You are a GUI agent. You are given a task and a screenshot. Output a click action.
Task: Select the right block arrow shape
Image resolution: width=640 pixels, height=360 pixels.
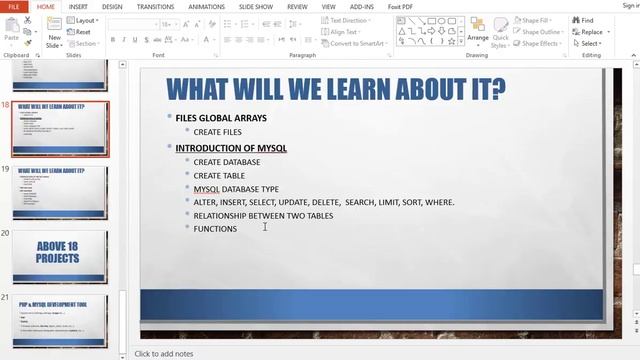coord(431,31)
